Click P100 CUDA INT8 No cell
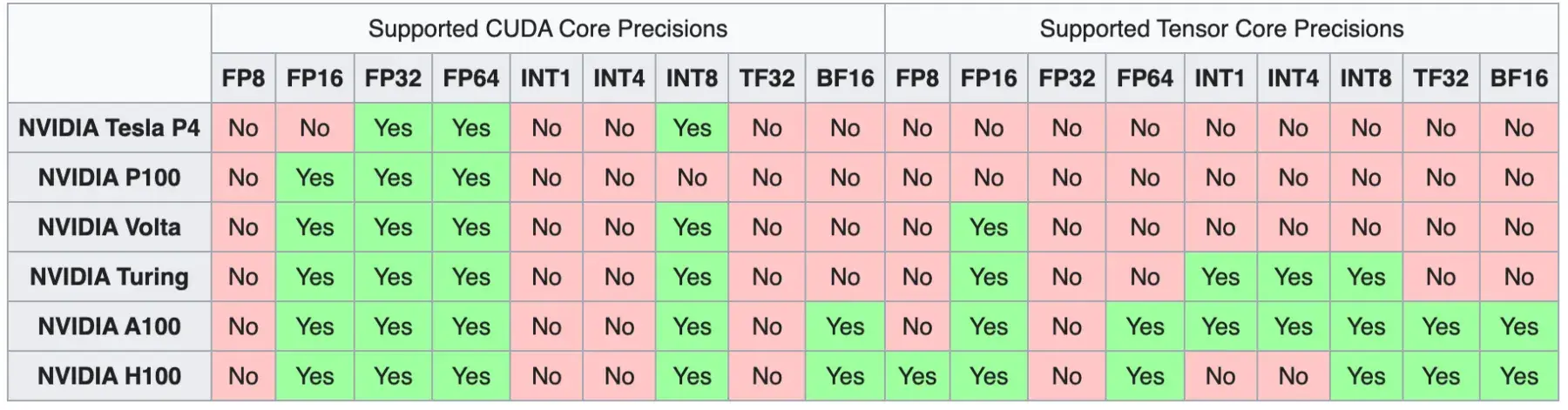 pos(692,178)
